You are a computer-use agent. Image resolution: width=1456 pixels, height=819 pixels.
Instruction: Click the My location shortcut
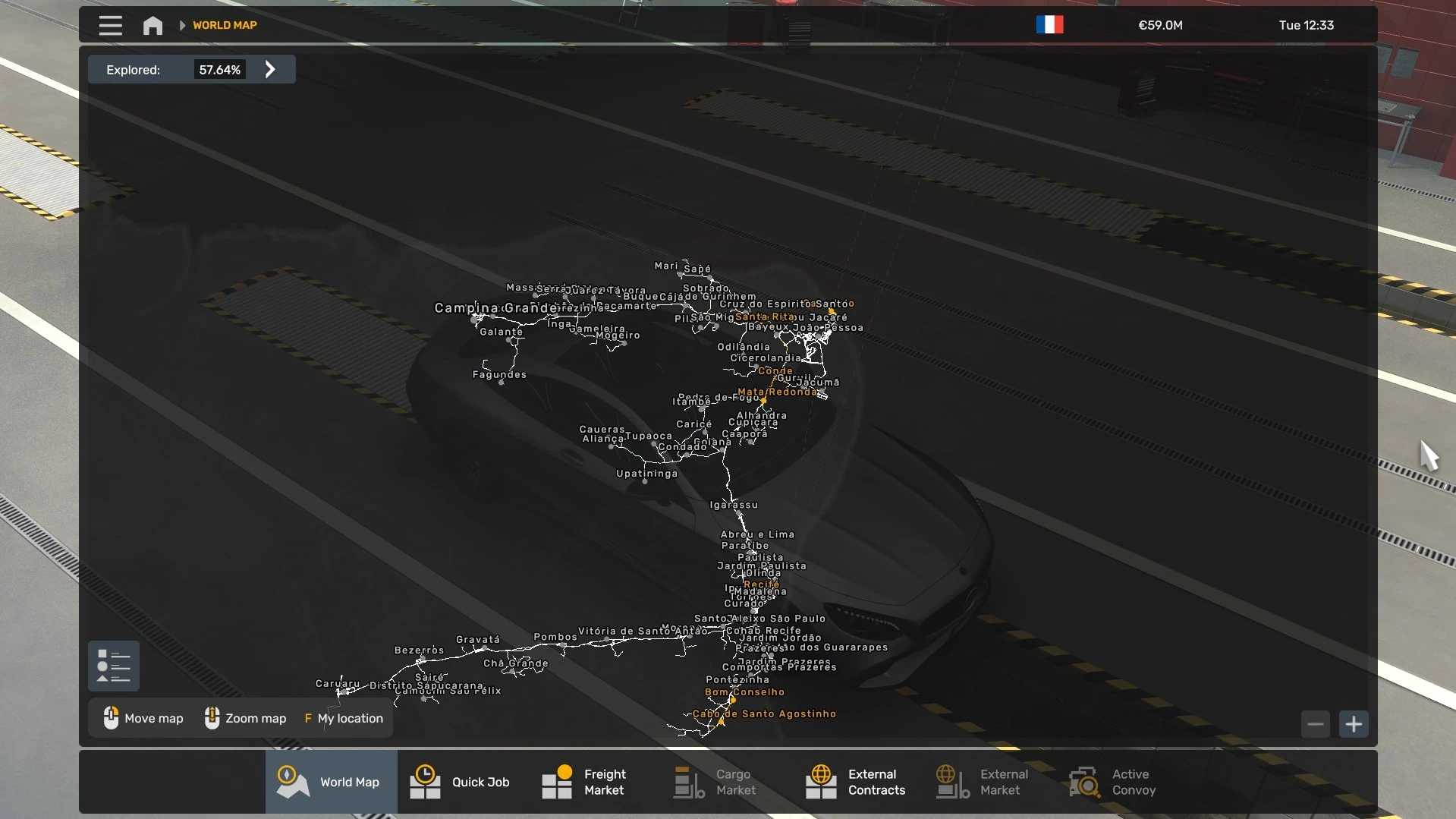pos(344,718)
